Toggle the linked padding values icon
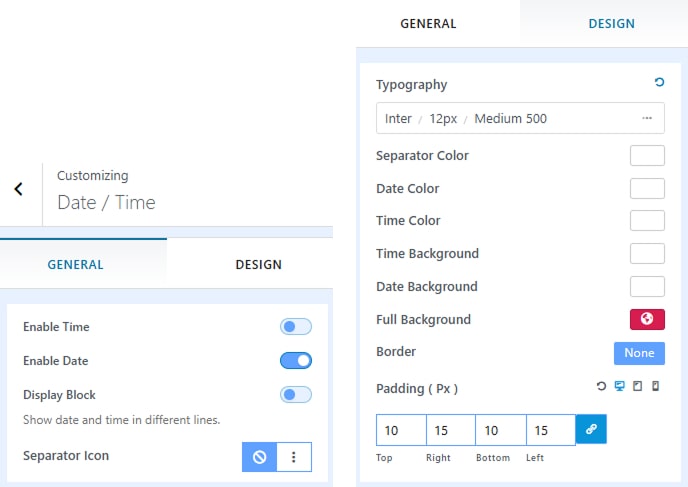The width and height of the screenshot is (688, 487). [x=591, y=429]
